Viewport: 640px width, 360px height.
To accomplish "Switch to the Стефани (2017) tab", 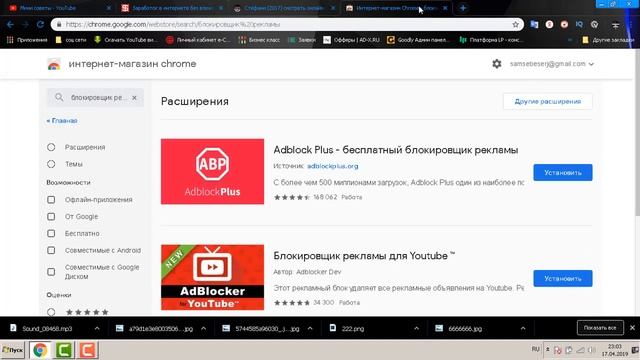I will (x=284, y=8).
